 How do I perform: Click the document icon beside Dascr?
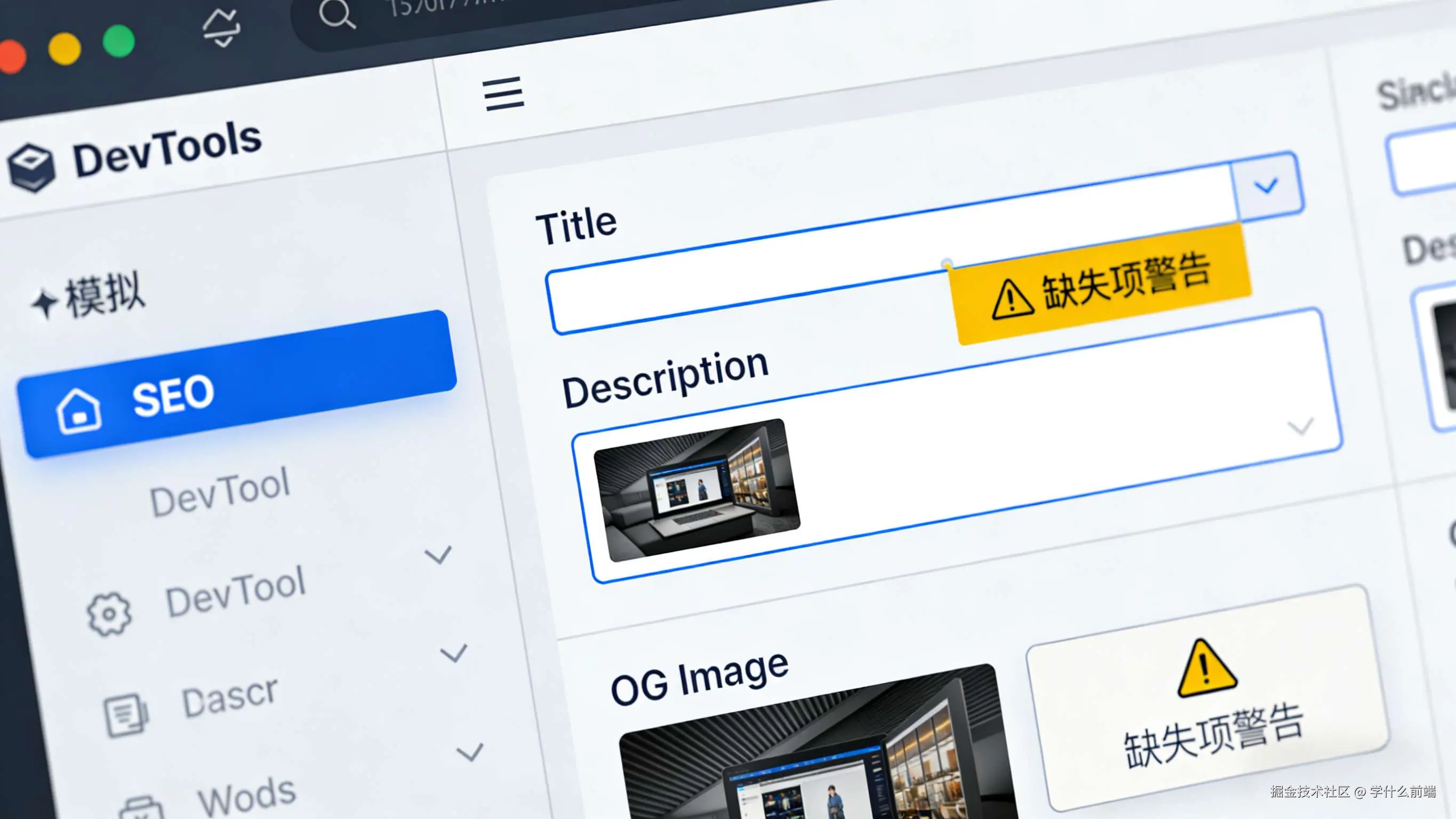click(x=125, y=714)
